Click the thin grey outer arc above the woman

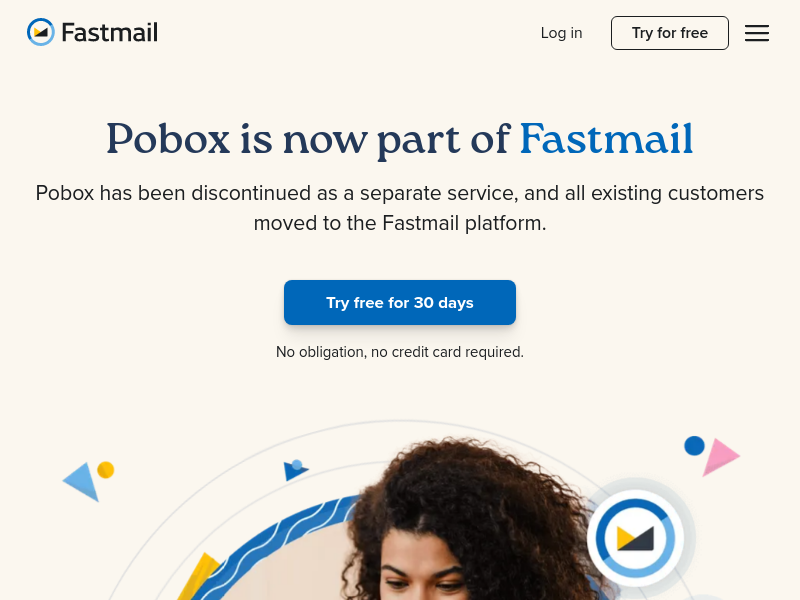point(398,421)
